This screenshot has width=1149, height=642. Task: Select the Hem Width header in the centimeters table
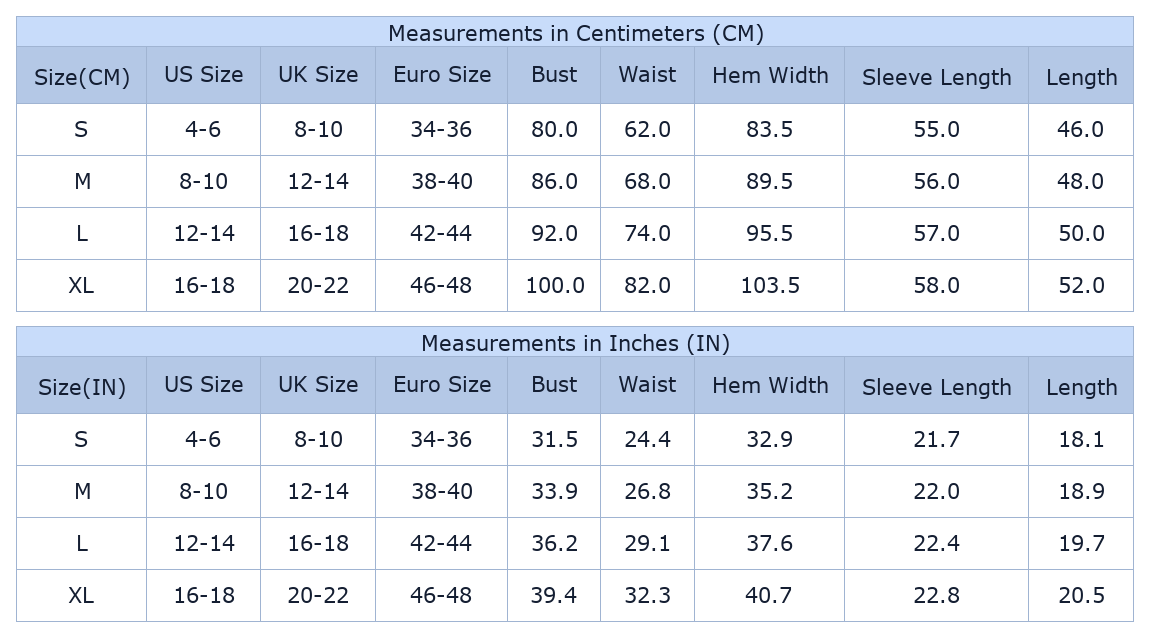click(770, 75)
